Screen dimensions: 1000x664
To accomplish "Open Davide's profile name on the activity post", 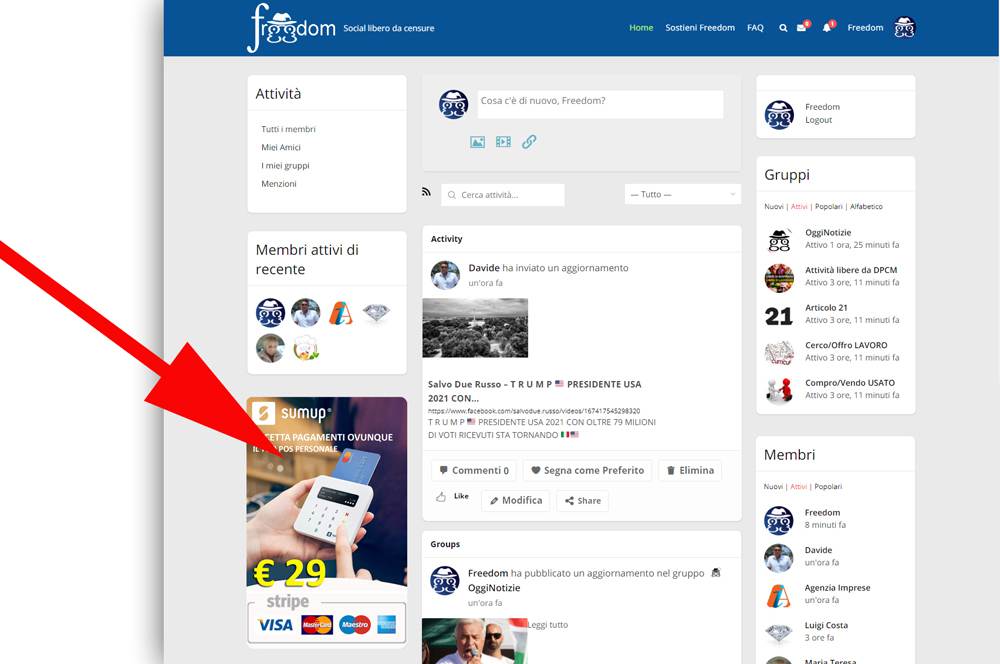I will coord(484,268).
